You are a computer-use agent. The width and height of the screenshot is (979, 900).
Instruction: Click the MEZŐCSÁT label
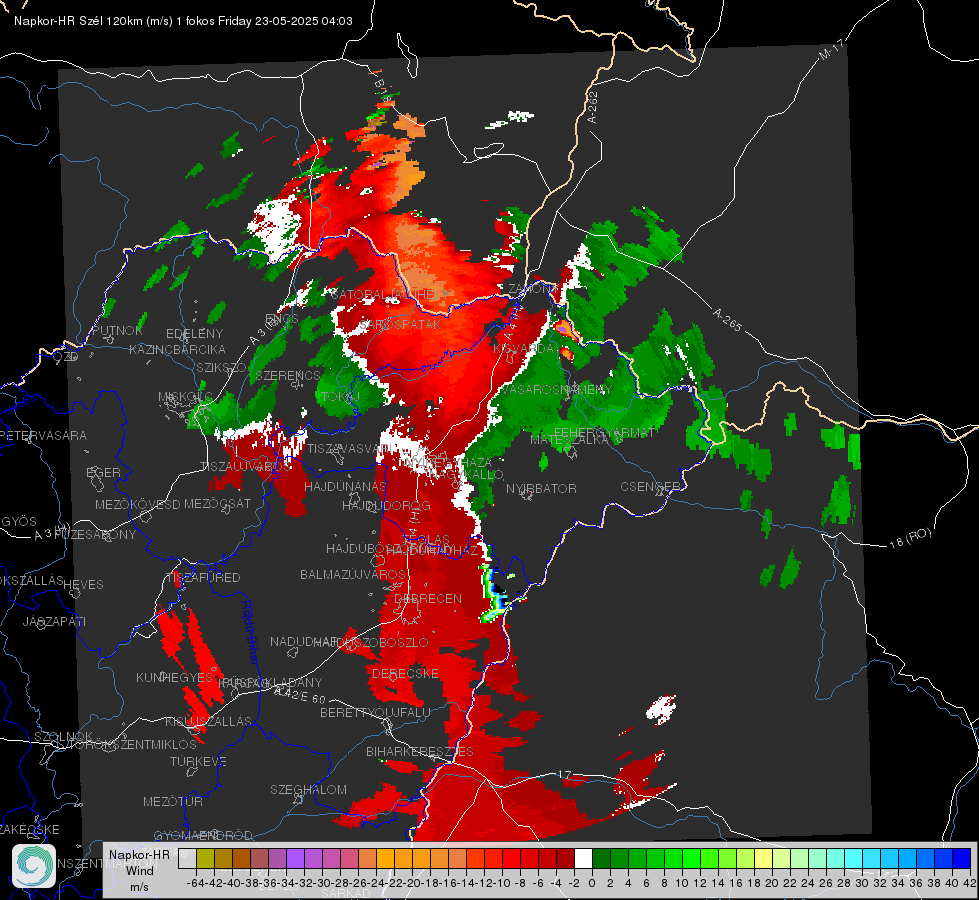pos(217,503)
